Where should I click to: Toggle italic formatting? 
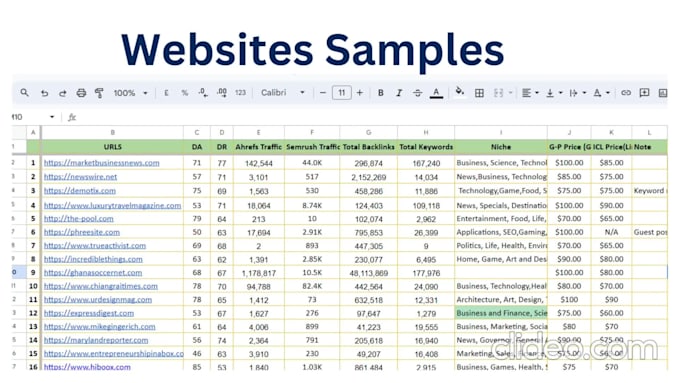click(x=399, y=93)
